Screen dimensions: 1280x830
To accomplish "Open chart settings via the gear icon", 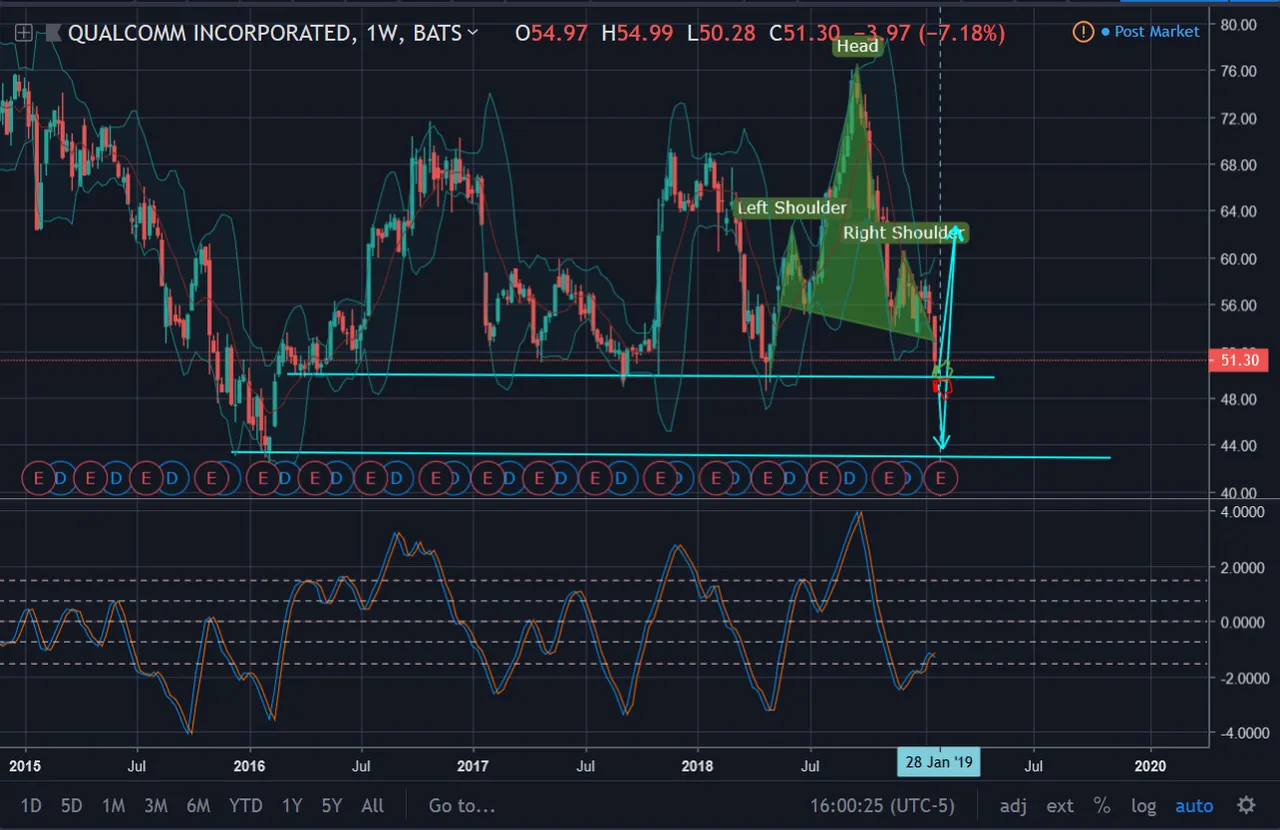I will click(1246, 805).
